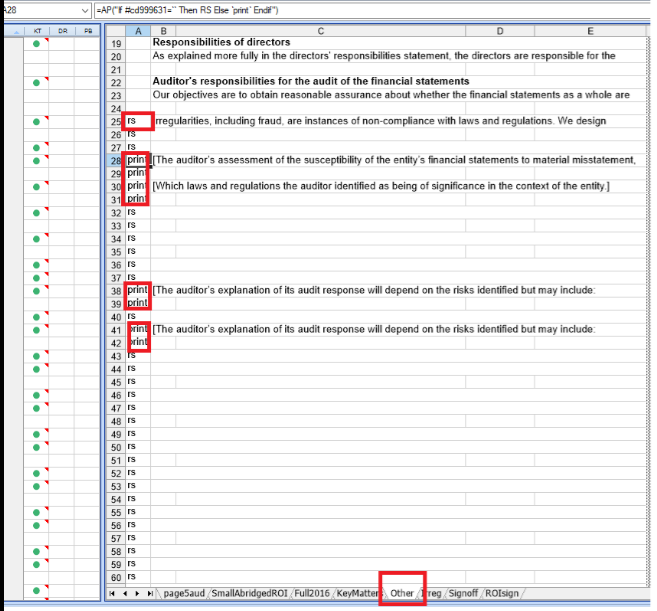Select column C header
Screen dimensions: 657x611
click(321, 31)
